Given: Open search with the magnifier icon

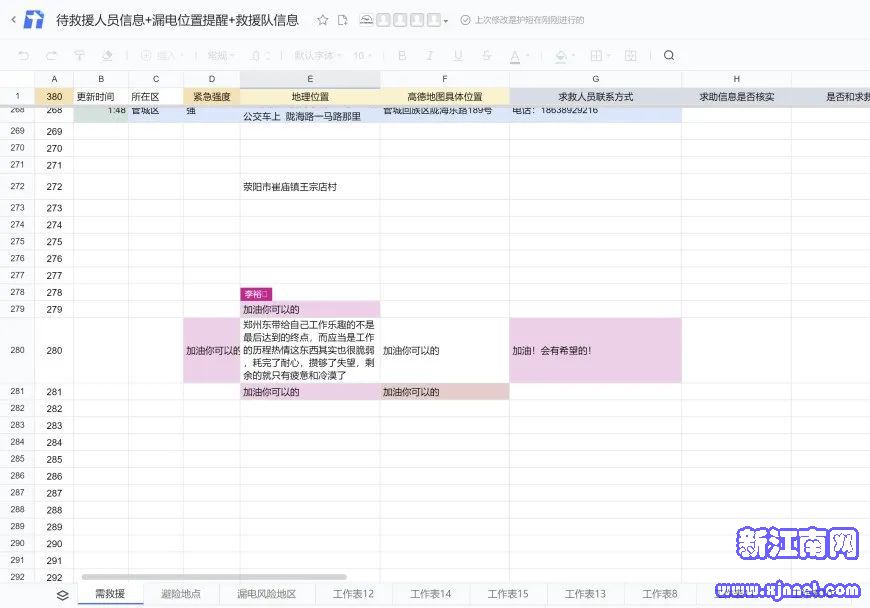Looking at the screenshot, I should tap(669, 55).
